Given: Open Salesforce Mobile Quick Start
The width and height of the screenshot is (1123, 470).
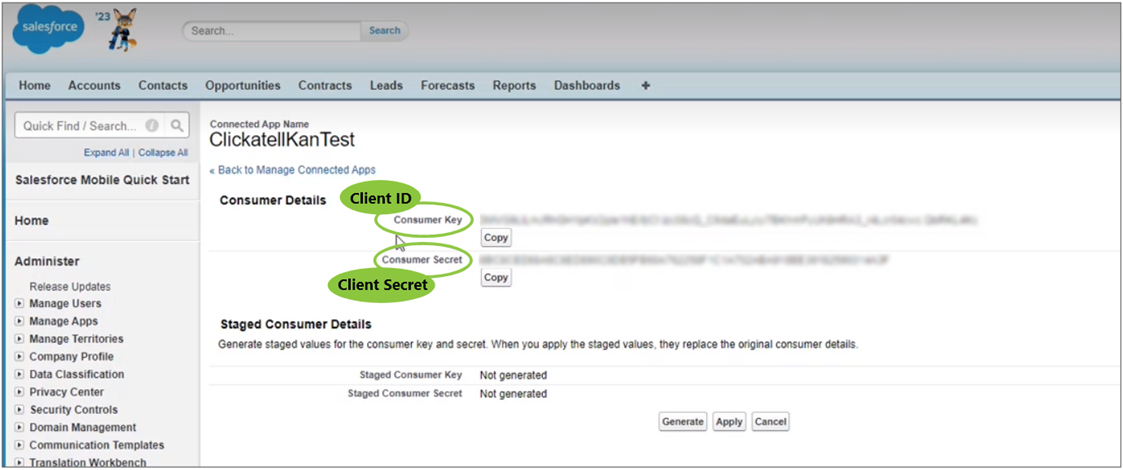Looking at the screenshot, I should click(102, 180).
